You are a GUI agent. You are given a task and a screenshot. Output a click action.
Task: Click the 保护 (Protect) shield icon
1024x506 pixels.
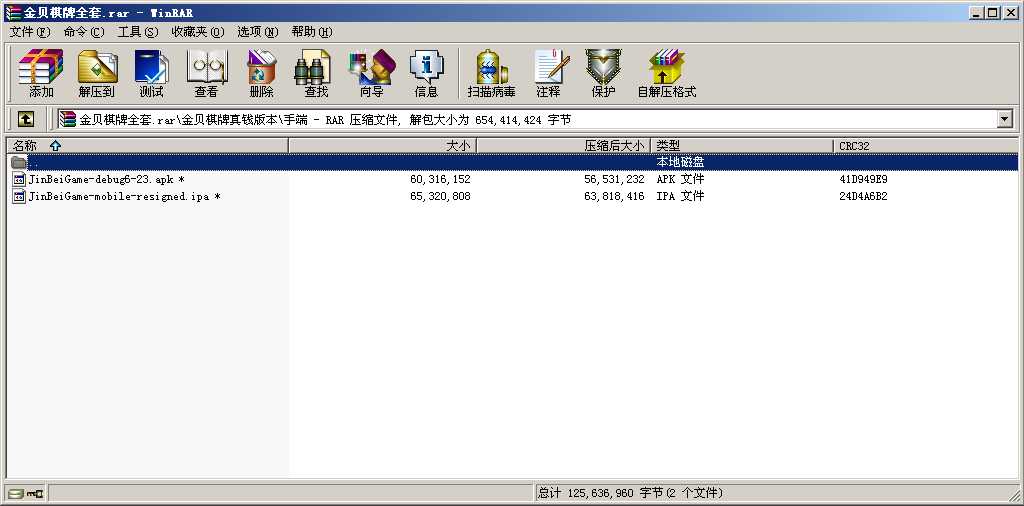pos(603,72)
